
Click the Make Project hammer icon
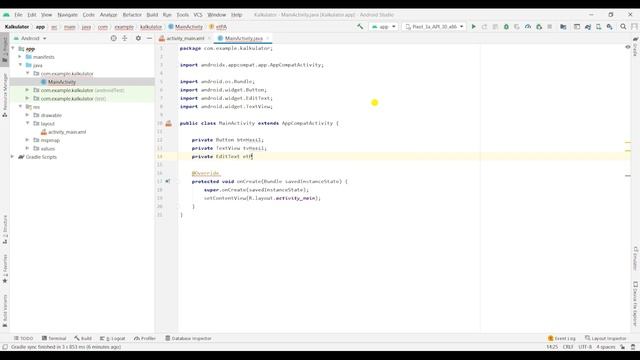pos(360,27)
